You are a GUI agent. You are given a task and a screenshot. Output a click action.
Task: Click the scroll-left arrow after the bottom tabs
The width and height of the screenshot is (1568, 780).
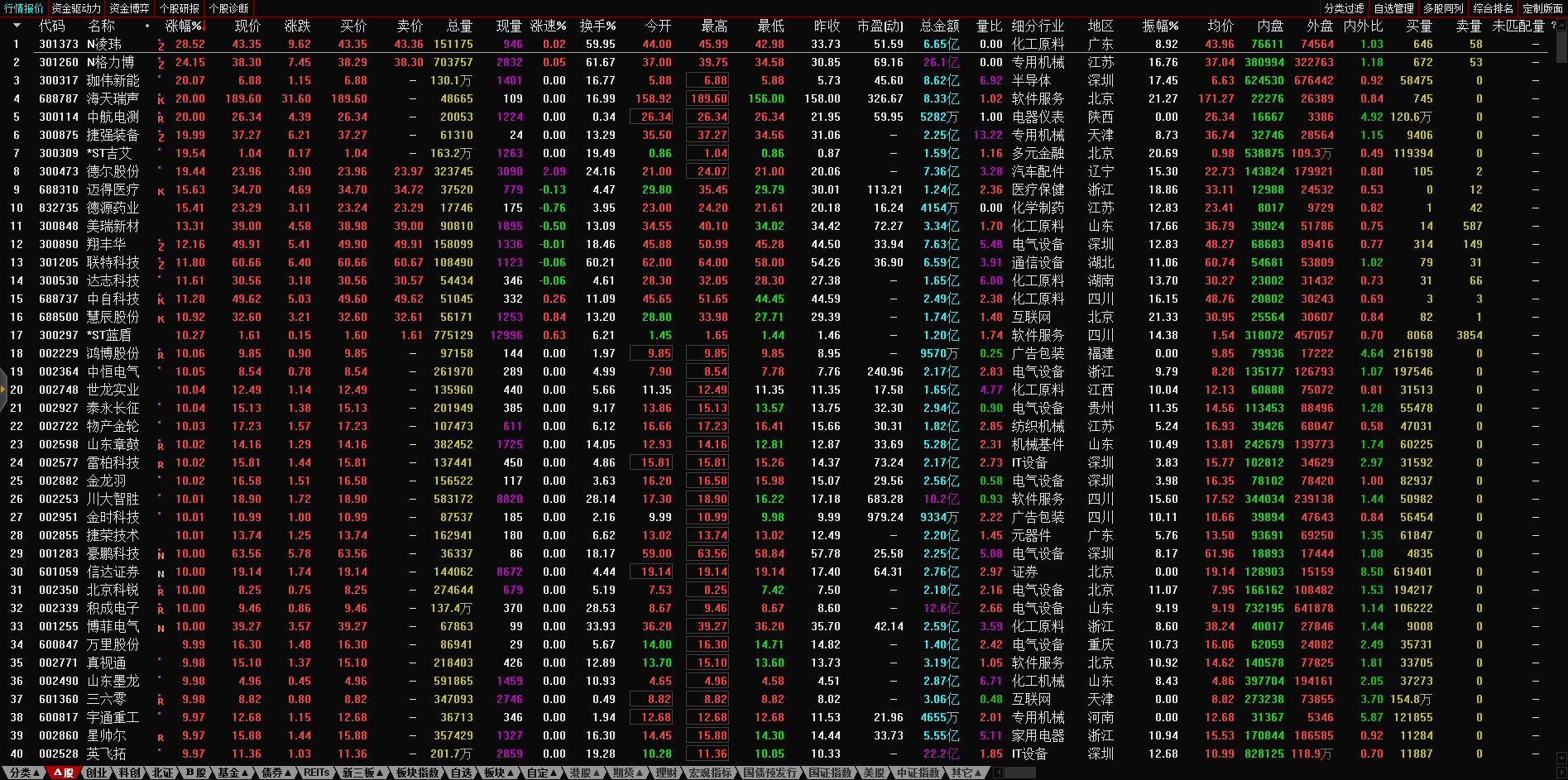[998, 773]
